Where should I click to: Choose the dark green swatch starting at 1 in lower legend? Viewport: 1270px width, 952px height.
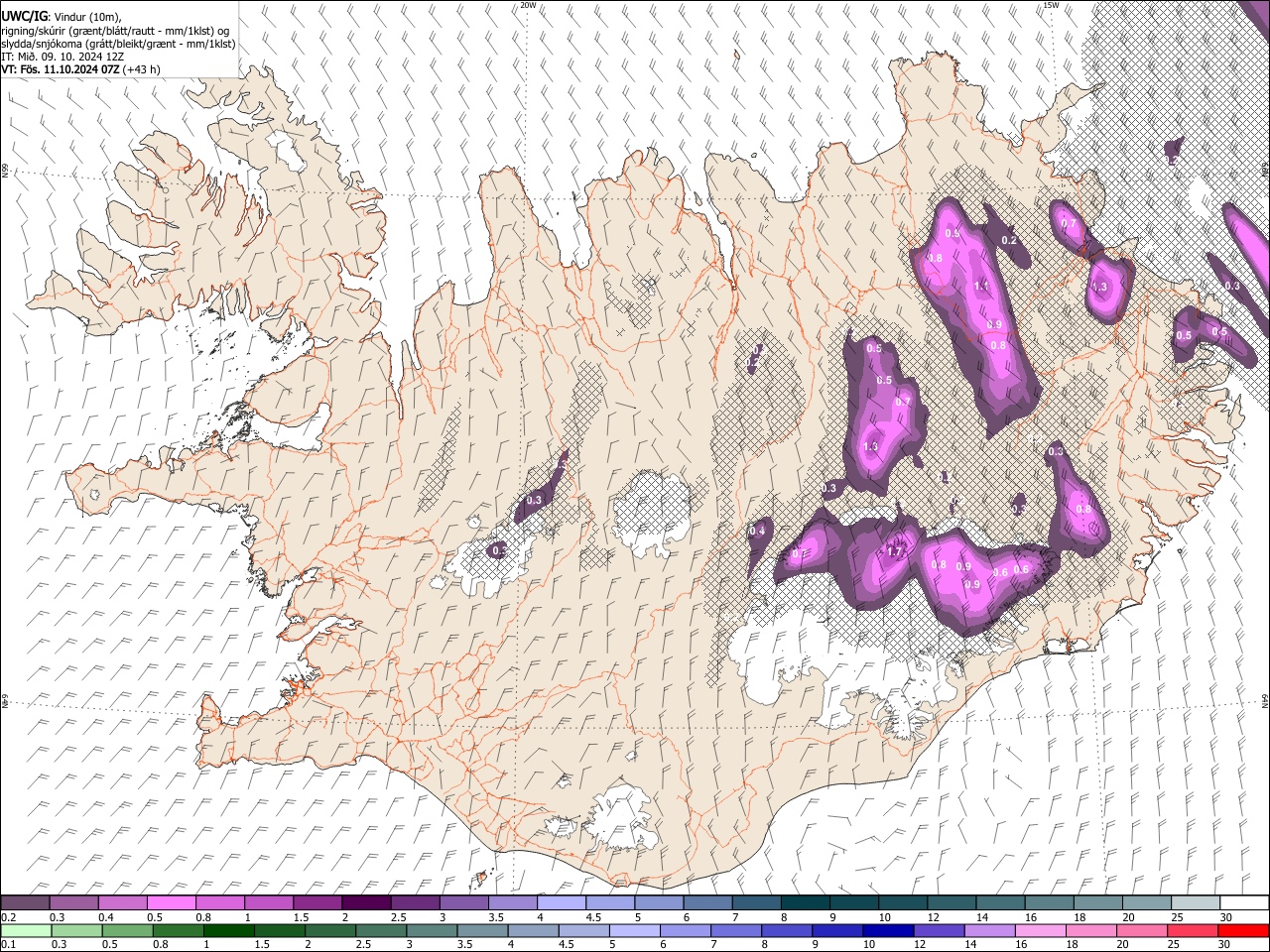227,931
